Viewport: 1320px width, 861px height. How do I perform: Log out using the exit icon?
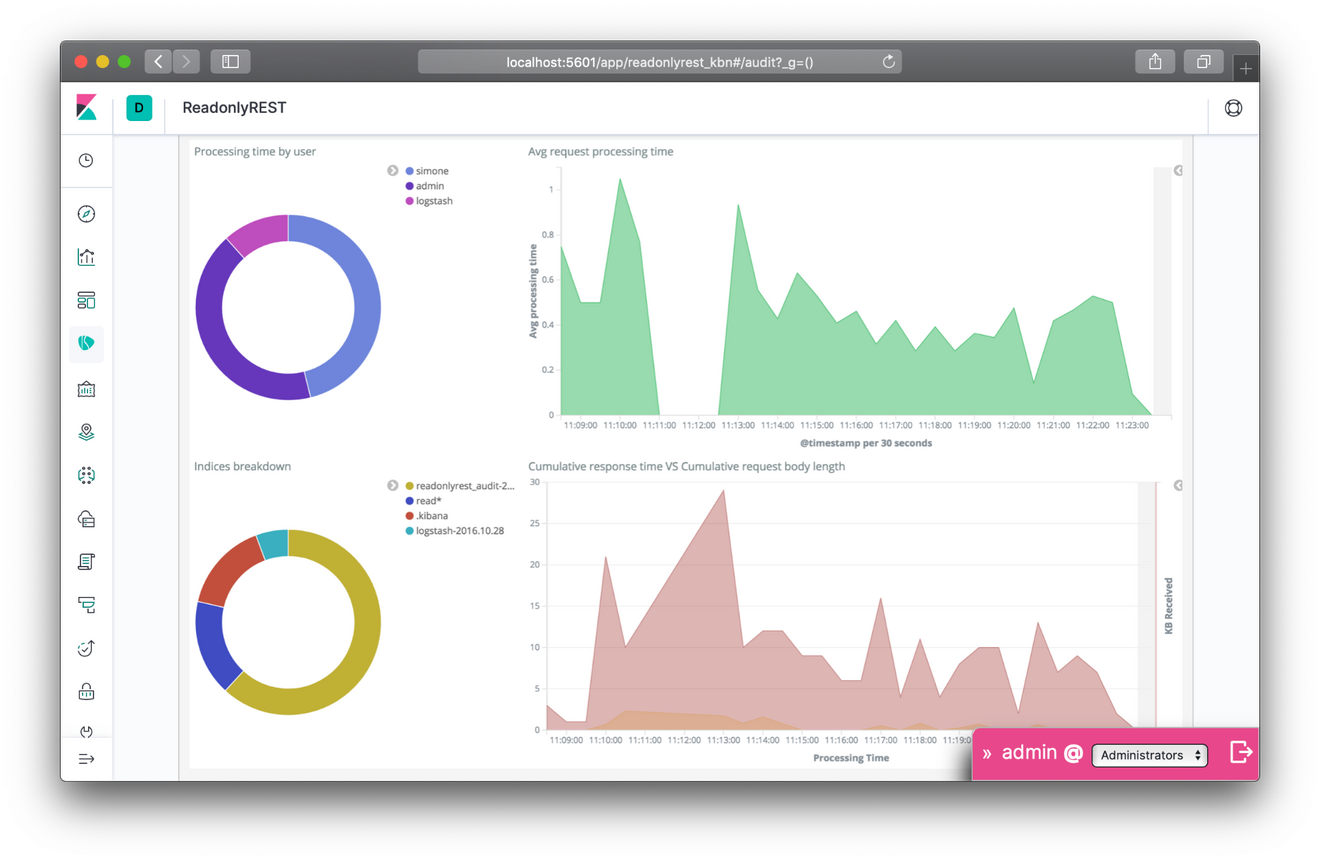pos(1240,752)
